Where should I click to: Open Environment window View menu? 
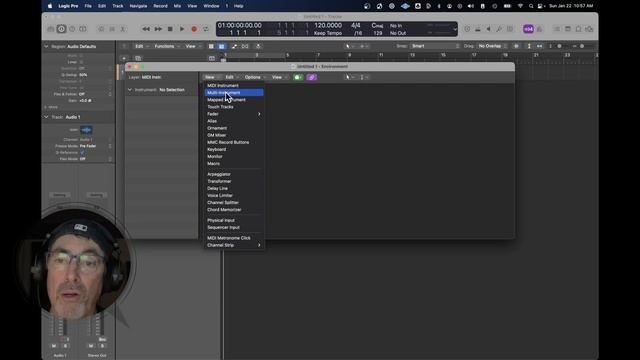click(x=279, y=77)
